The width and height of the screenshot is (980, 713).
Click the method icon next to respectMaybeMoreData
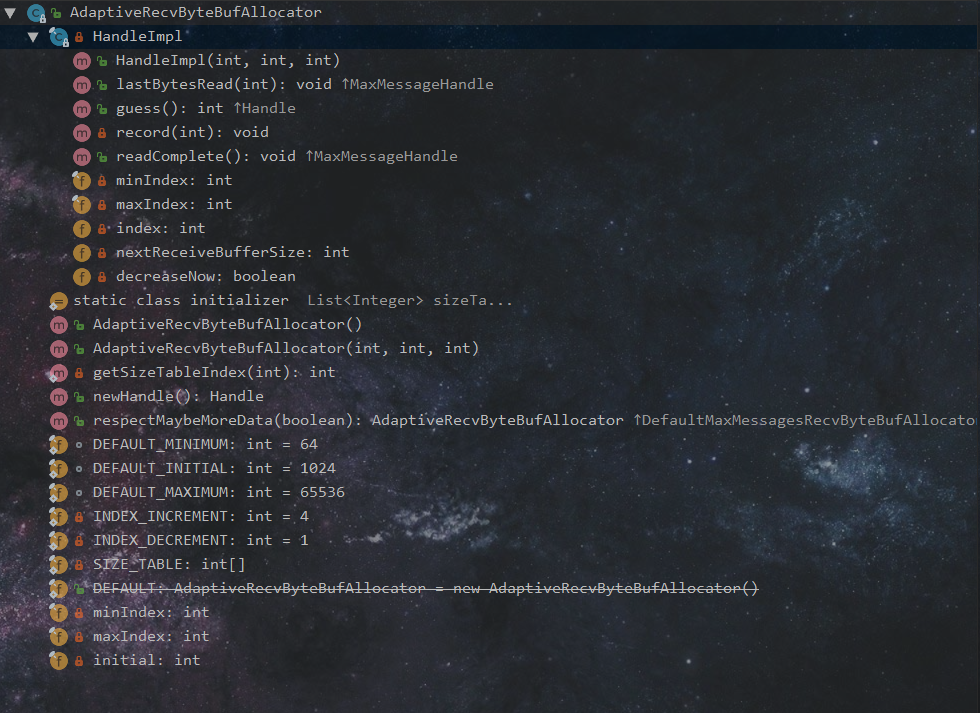pos(59,421)
